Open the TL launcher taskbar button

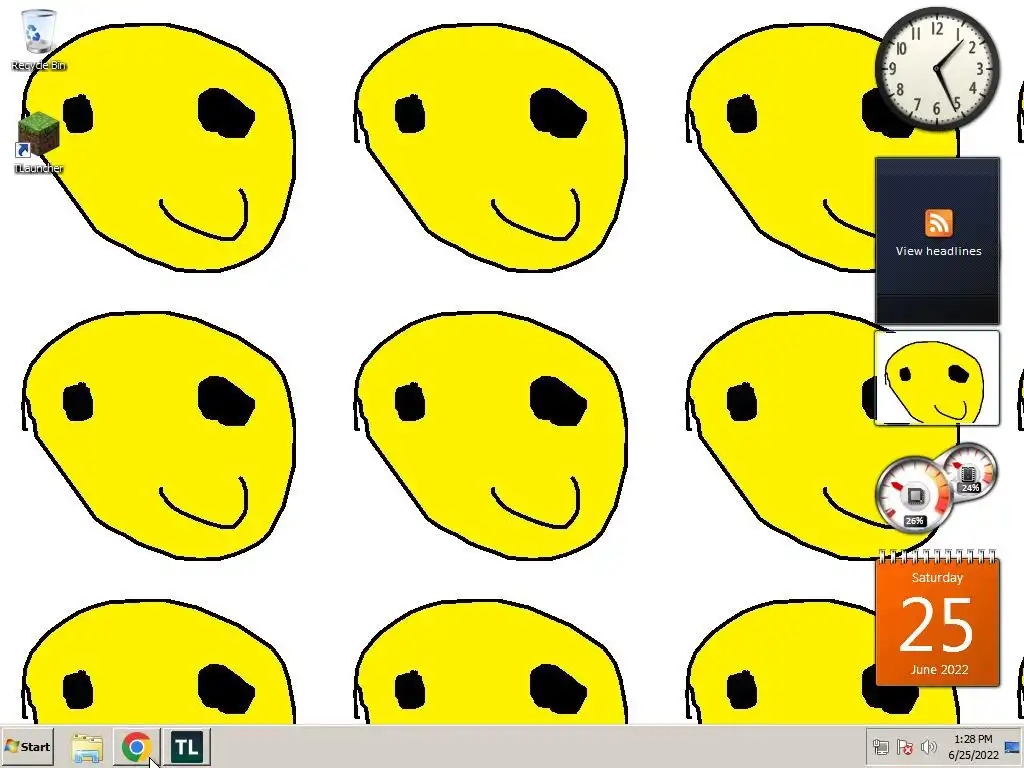[x=186, y=747]
